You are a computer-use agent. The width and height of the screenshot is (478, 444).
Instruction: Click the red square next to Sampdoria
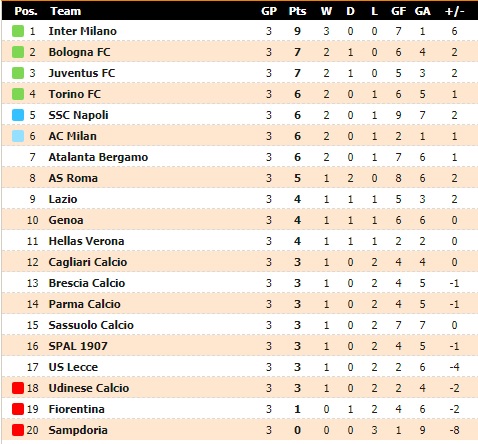click(18, 430)
